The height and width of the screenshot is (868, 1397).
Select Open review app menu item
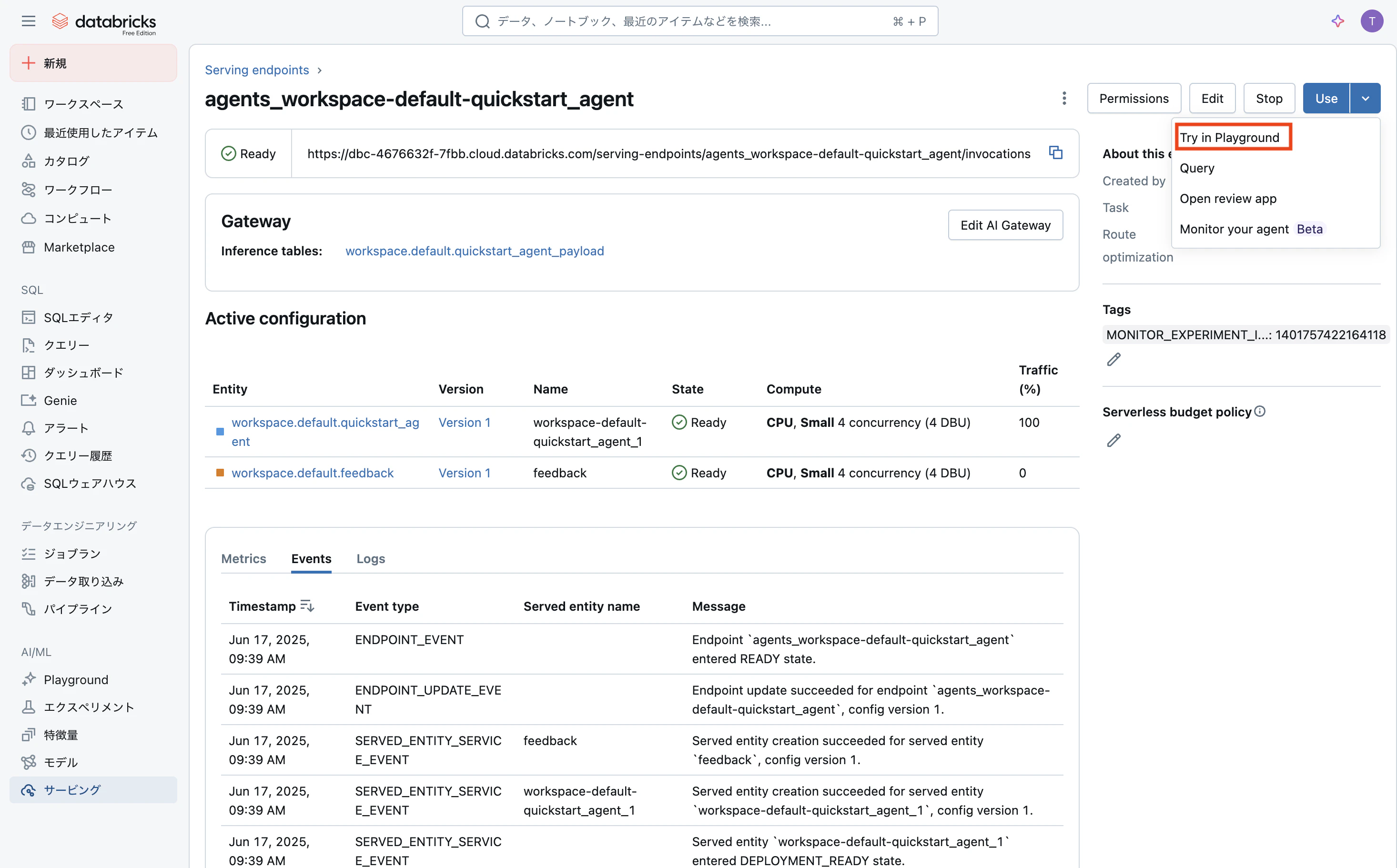[x=1276, y=199]
